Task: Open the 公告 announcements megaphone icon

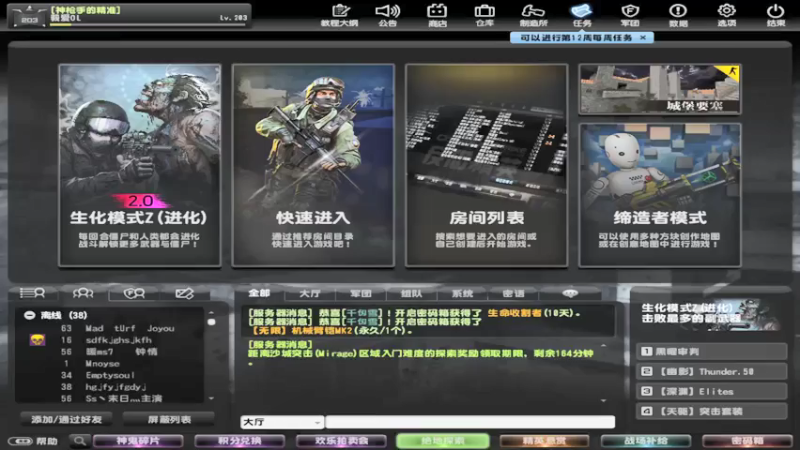Action: click(x=388, y=15)
